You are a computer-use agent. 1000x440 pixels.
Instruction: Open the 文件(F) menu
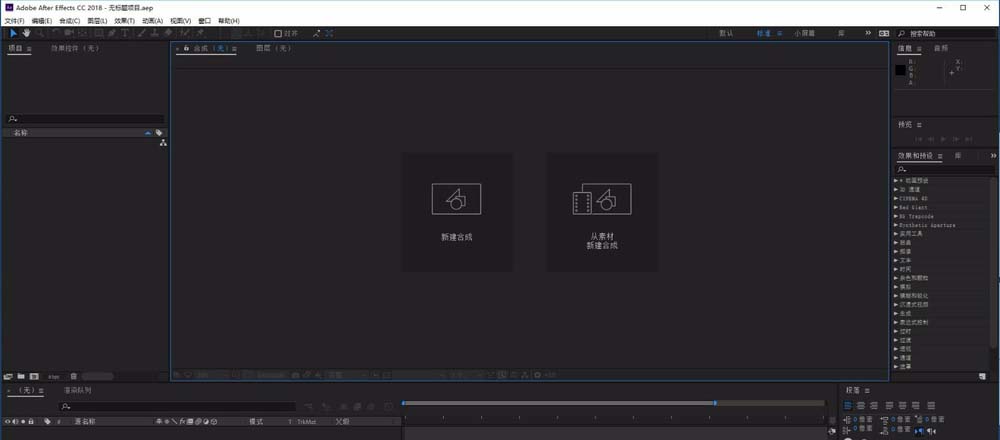pos(14,21)
